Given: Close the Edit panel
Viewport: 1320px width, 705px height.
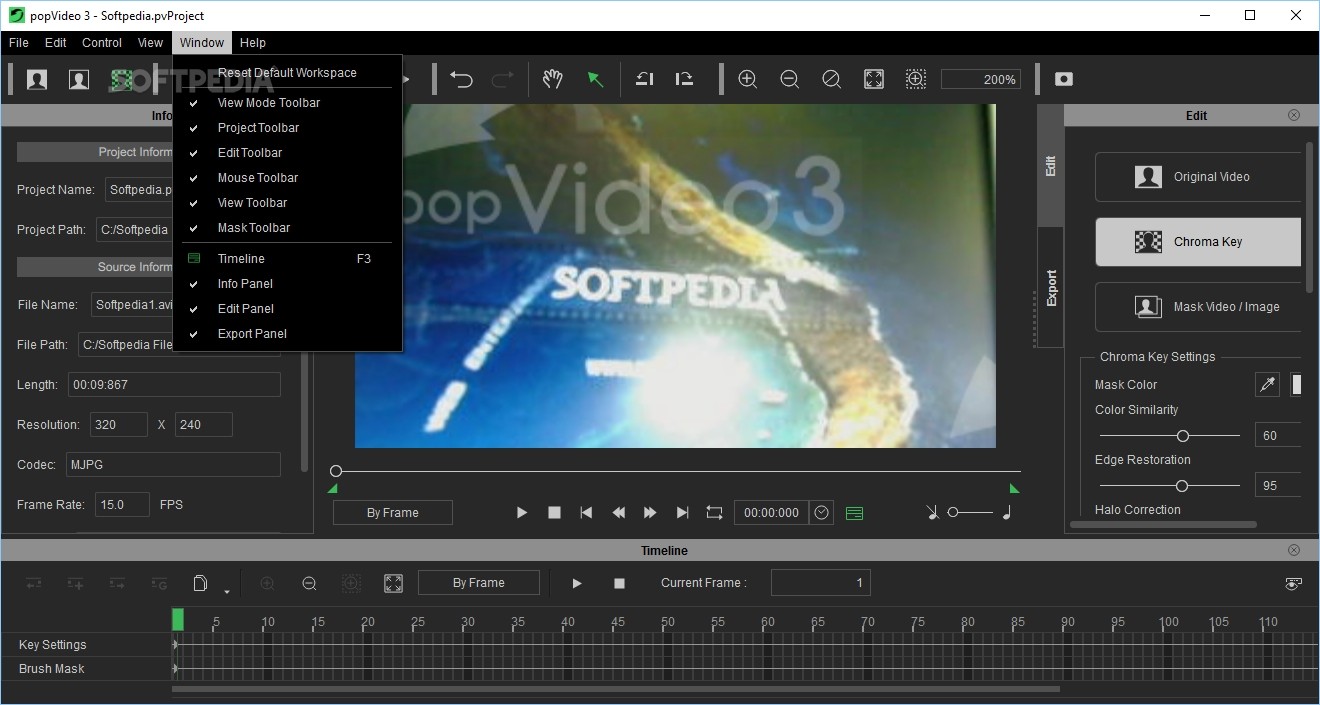Looking at the screenshot, I should (1294, 115).
